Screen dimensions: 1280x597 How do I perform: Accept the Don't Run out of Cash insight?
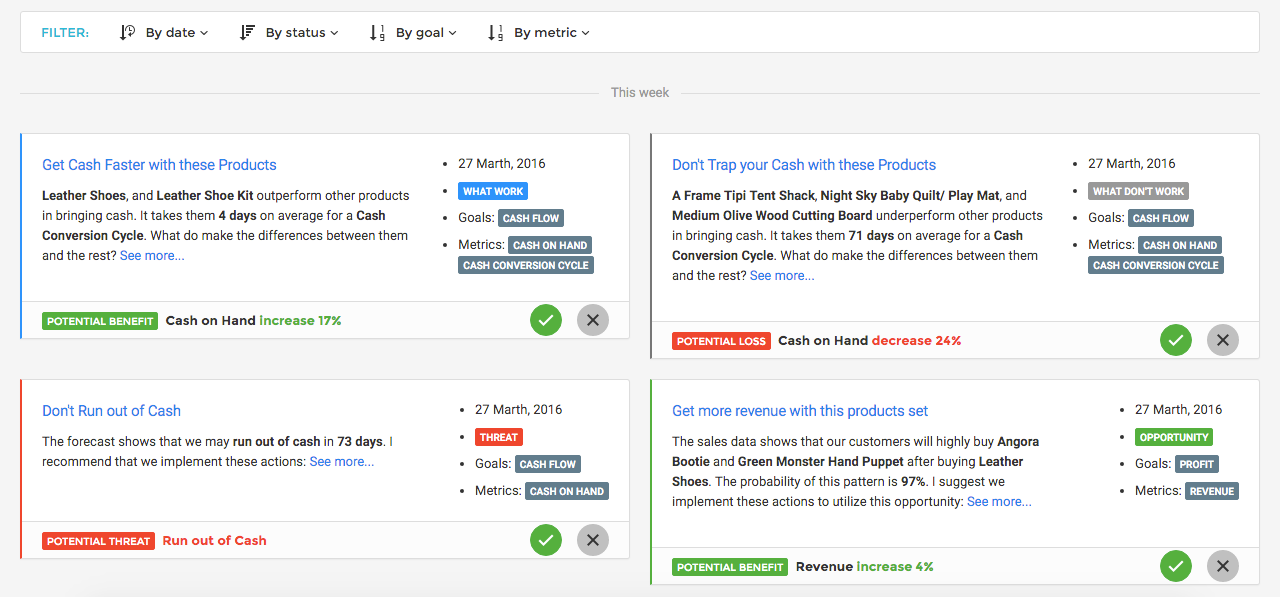click(546, 540)
